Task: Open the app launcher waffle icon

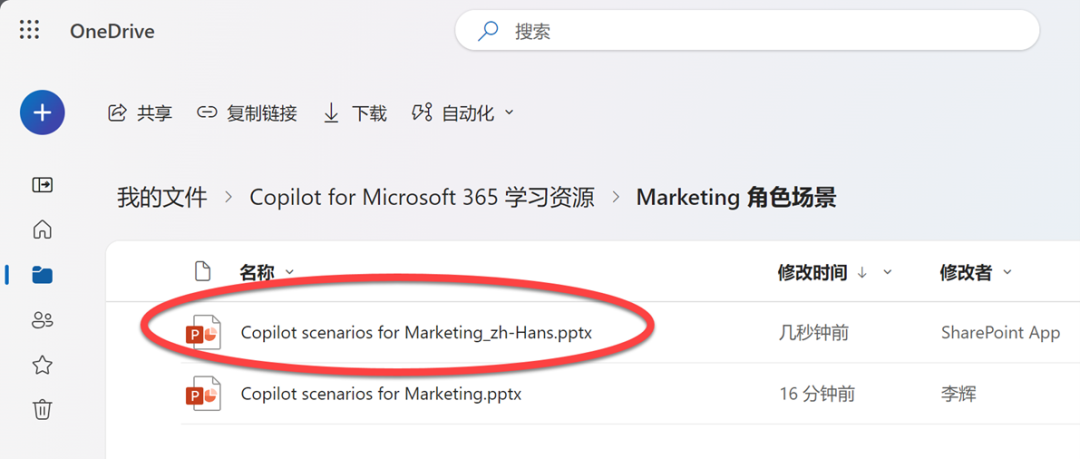Action: pyautogui.click(x=30, y=30)
